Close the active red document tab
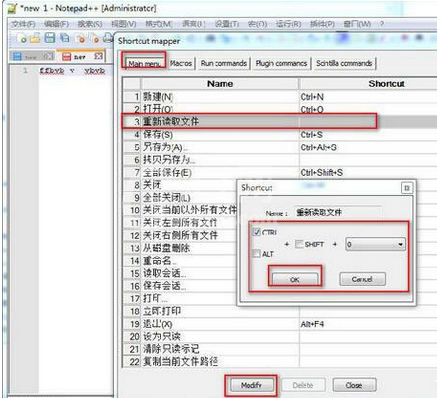 tap(98, 56)
